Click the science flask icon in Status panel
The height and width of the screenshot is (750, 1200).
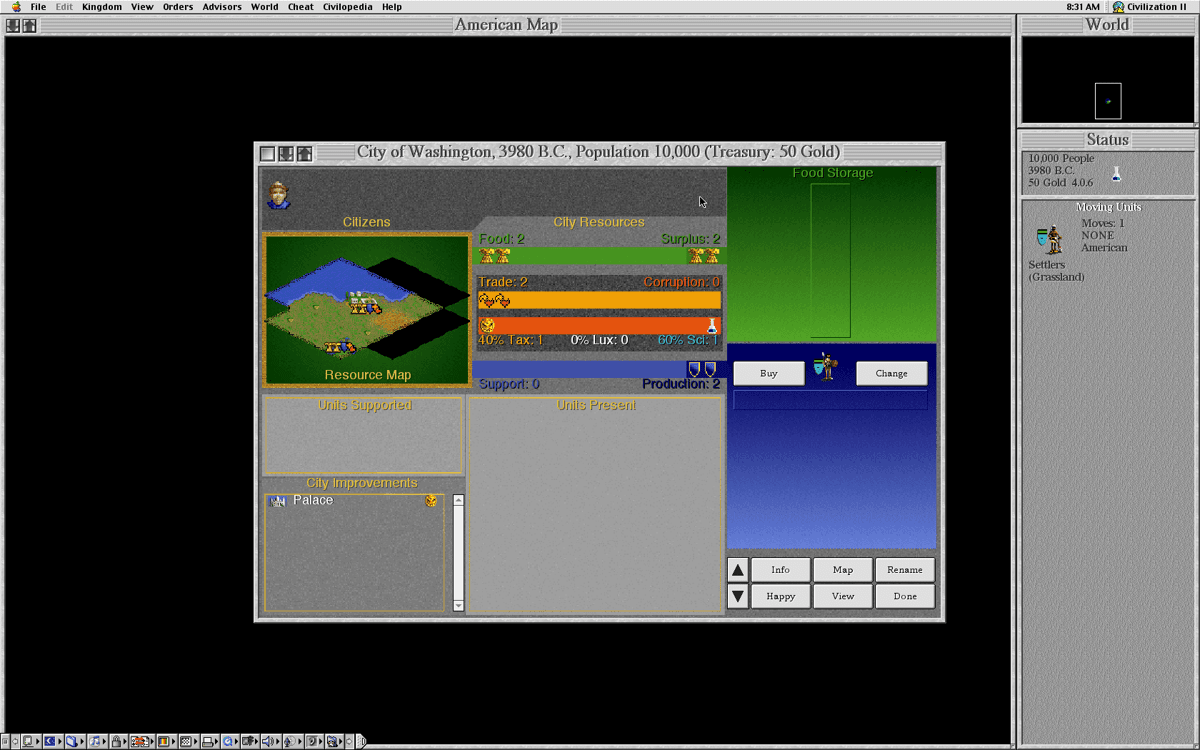pos(1116,174)
